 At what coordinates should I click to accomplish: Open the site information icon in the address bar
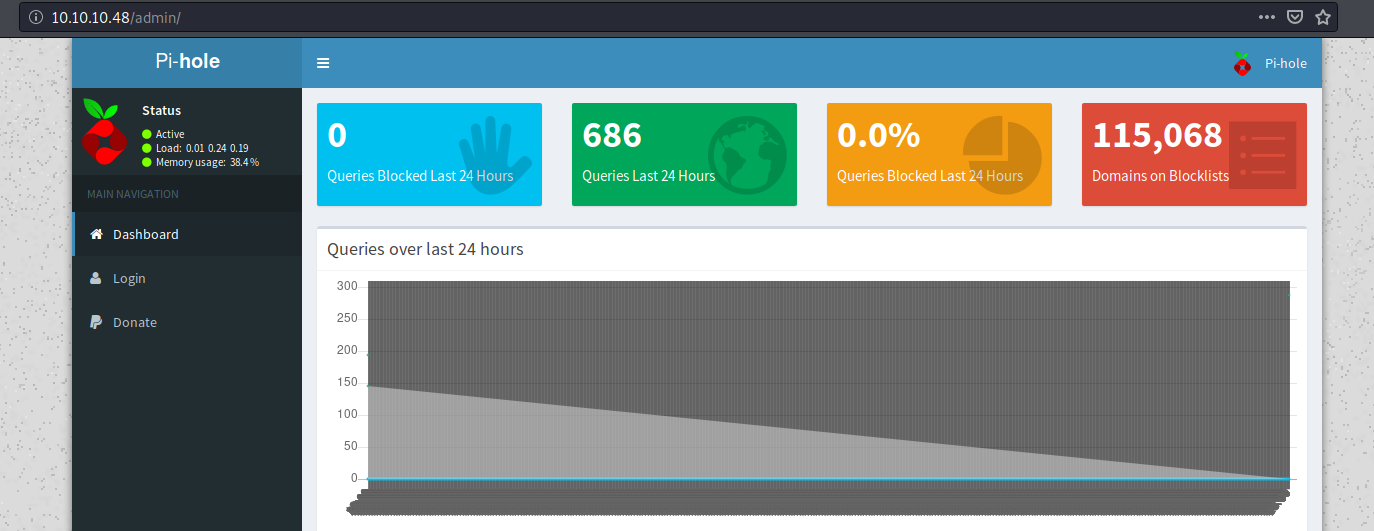(37, 17)
